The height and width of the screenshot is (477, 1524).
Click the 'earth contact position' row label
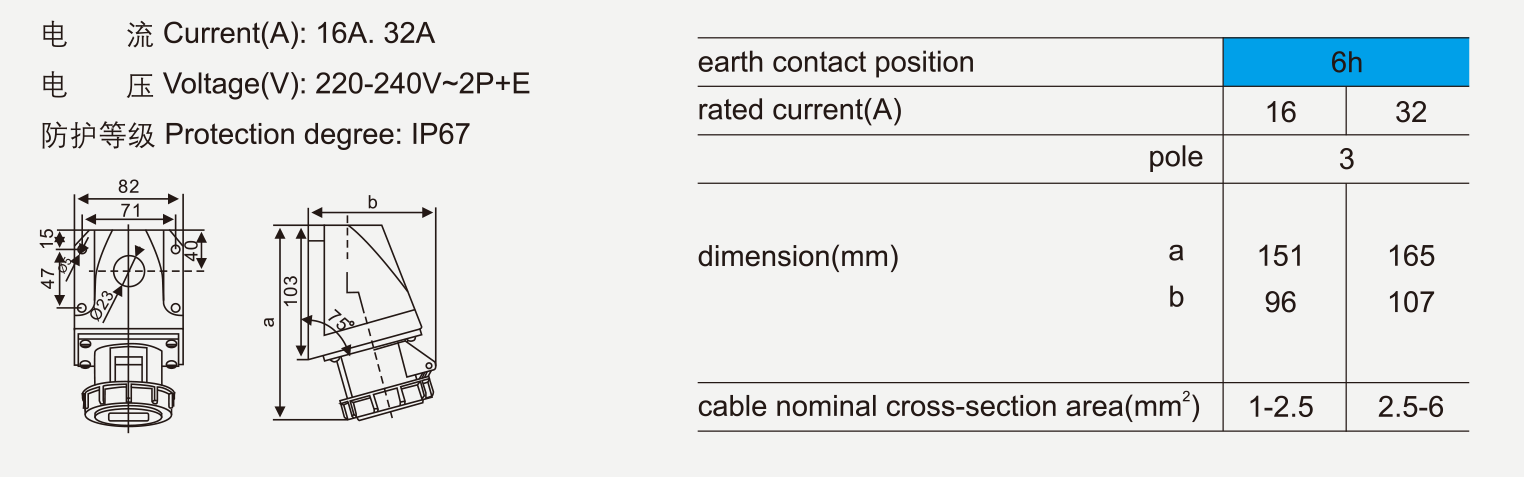click(835, 62)
